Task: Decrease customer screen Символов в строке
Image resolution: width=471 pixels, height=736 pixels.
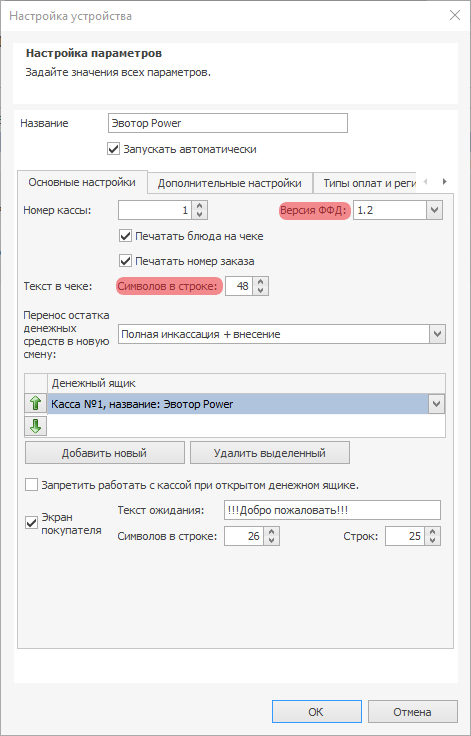Action: click(272, 540)
